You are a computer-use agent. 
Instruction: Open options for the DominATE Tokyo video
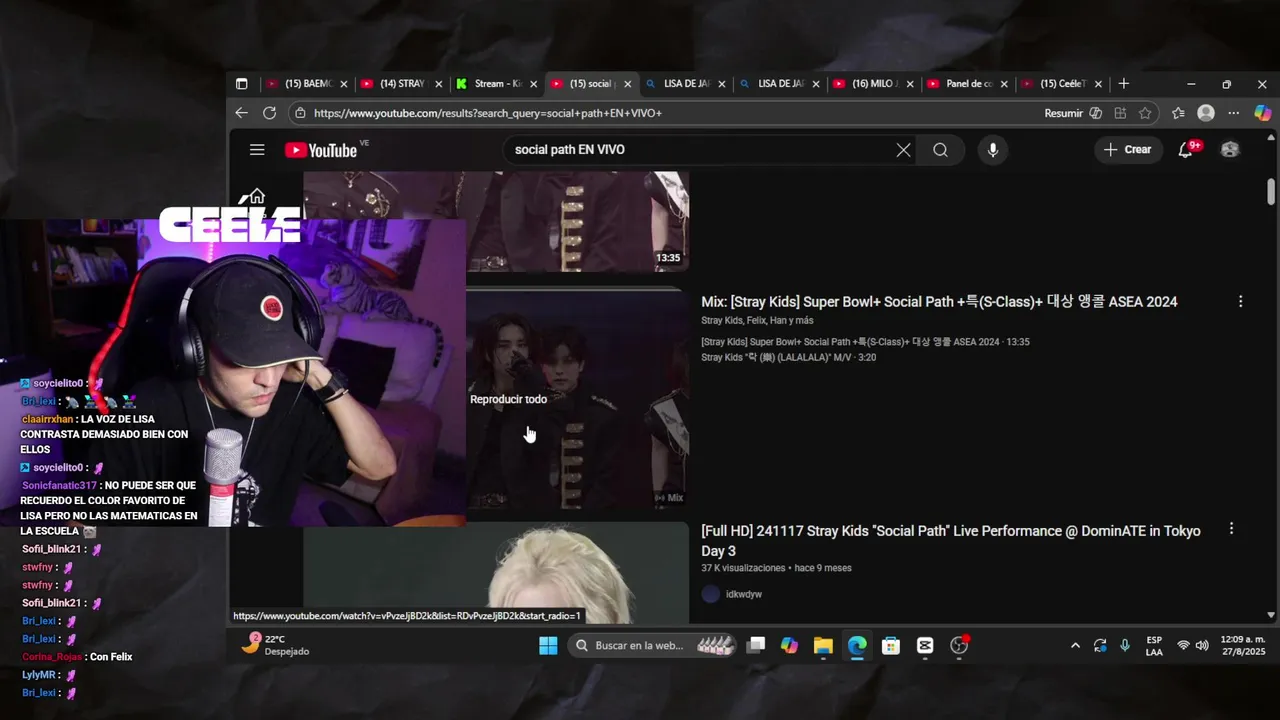pos(1231,528)
